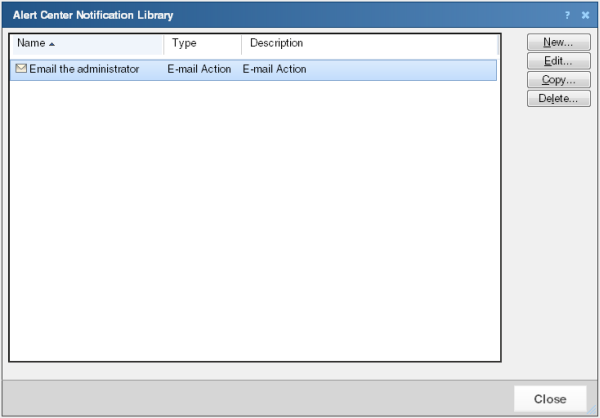Viewport: 600px width, 418px height.
Task: Create a notification with the New... button
Action: pyautogui.click(x=559, y=42)
